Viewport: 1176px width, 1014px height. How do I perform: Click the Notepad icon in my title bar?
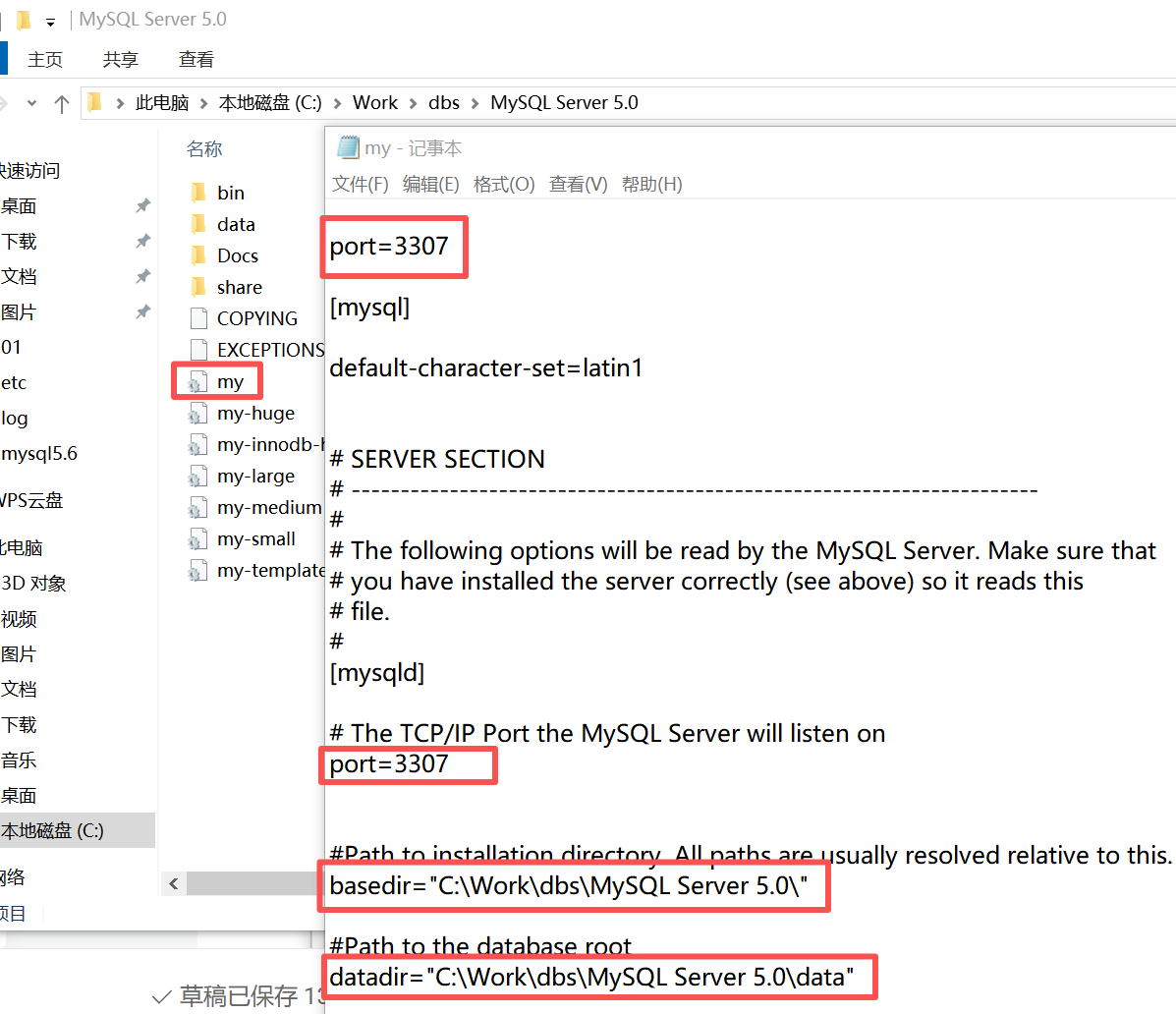click(348, 147)
